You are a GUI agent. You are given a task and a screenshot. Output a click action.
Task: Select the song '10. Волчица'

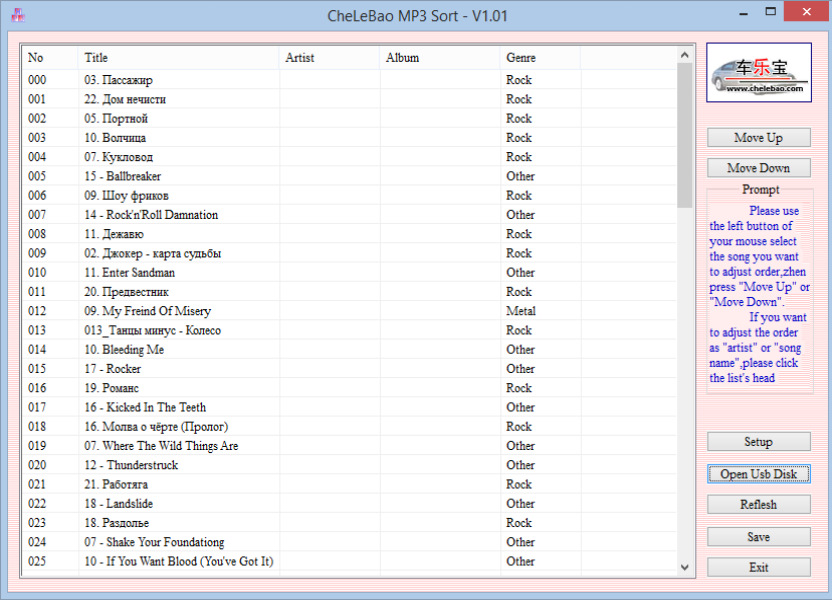click(x=115, y=138)
